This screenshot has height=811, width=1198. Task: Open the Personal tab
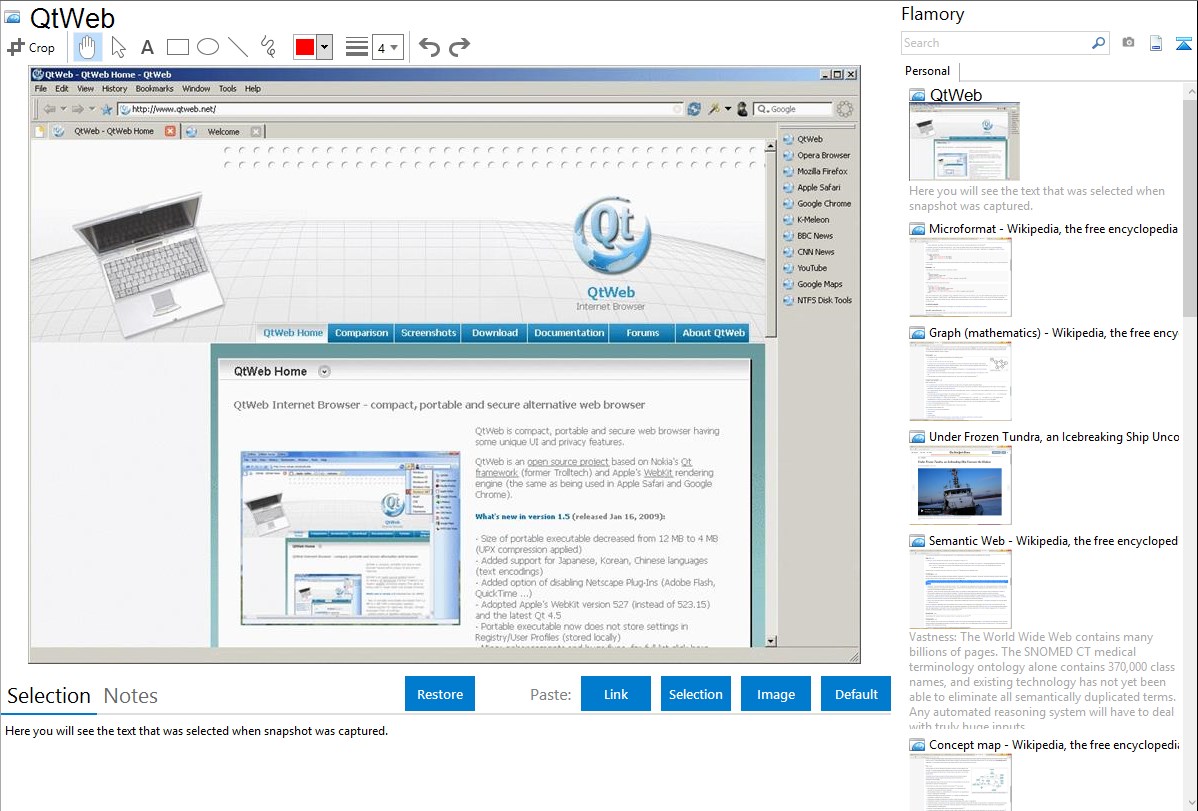(927, 71)
